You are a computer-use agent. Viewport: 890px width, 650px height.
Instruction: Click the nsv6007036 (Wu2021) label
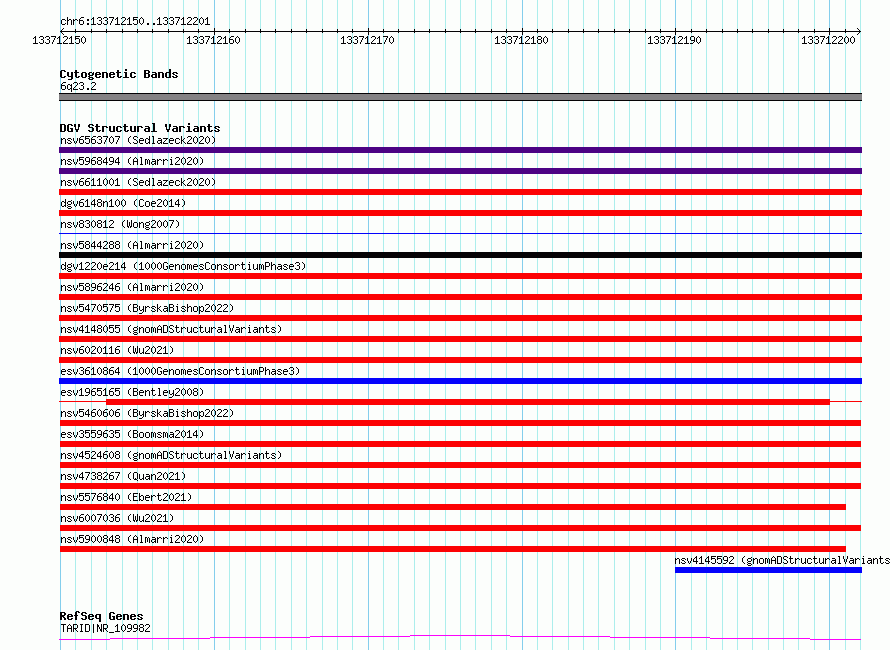coord(117,518)
